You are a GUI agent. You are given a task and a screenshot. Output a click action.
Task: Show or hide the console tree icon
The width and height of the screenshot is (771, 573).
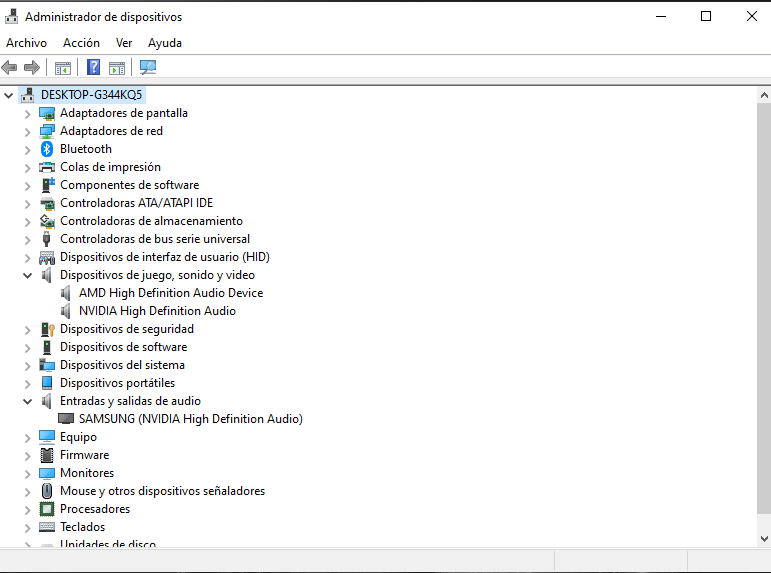tap(63, 68)
